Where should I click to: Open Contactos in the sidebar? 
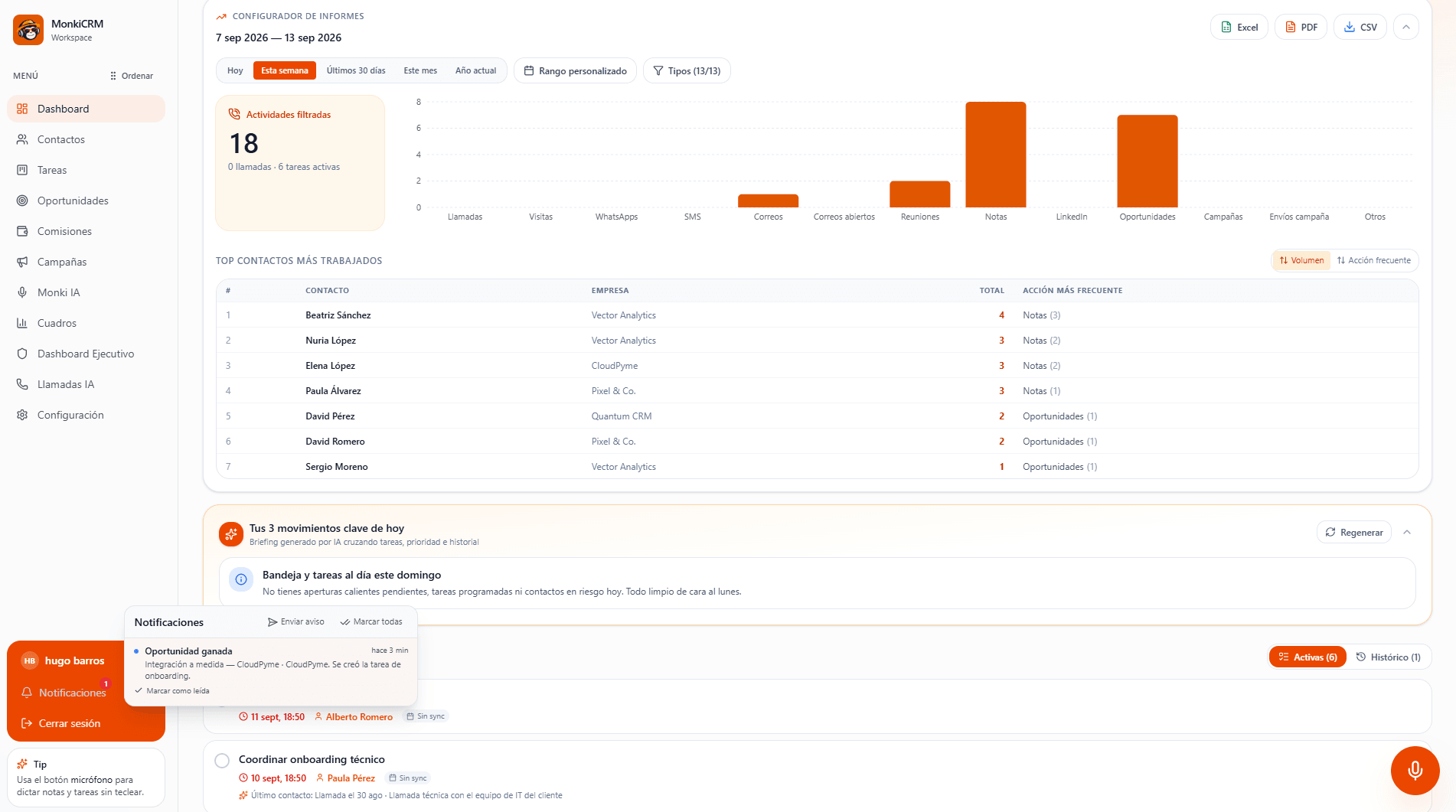86,139
